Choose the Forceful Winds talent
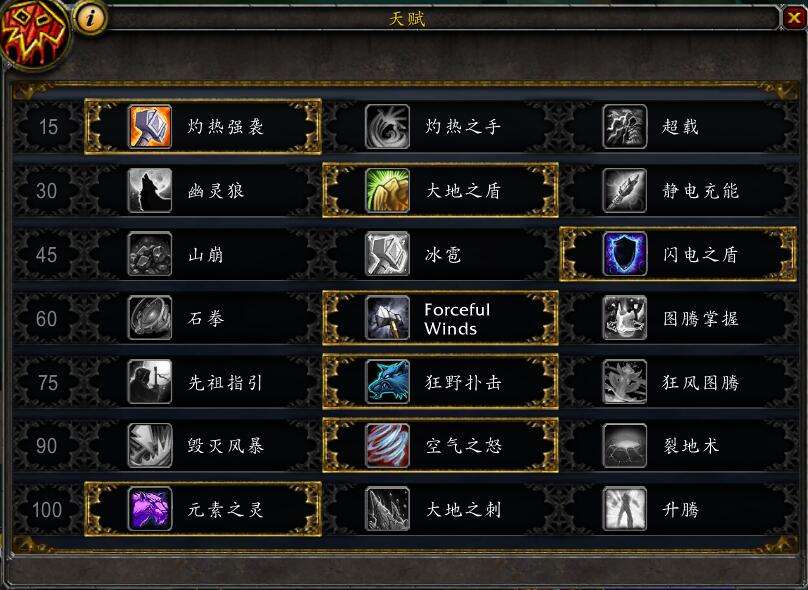 441,318
